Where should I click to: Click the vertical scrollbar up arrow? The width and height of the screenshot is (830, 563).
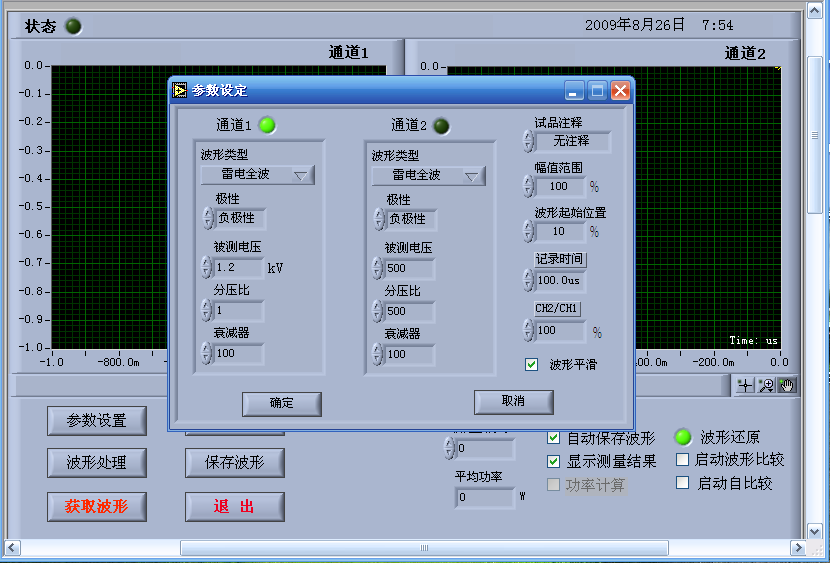tap(814, 10)
